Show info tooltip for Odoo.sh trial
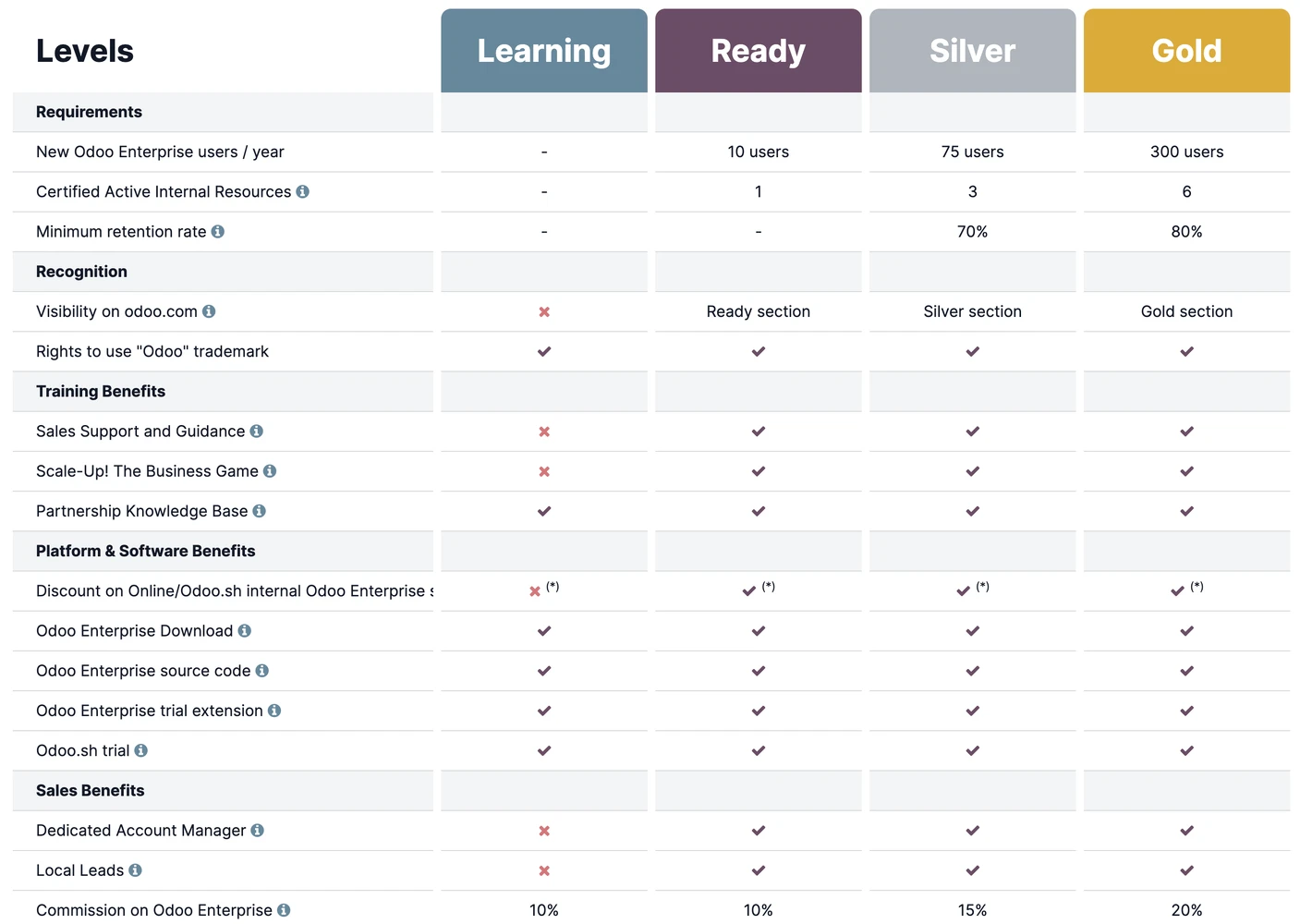 tap(141, 750)
